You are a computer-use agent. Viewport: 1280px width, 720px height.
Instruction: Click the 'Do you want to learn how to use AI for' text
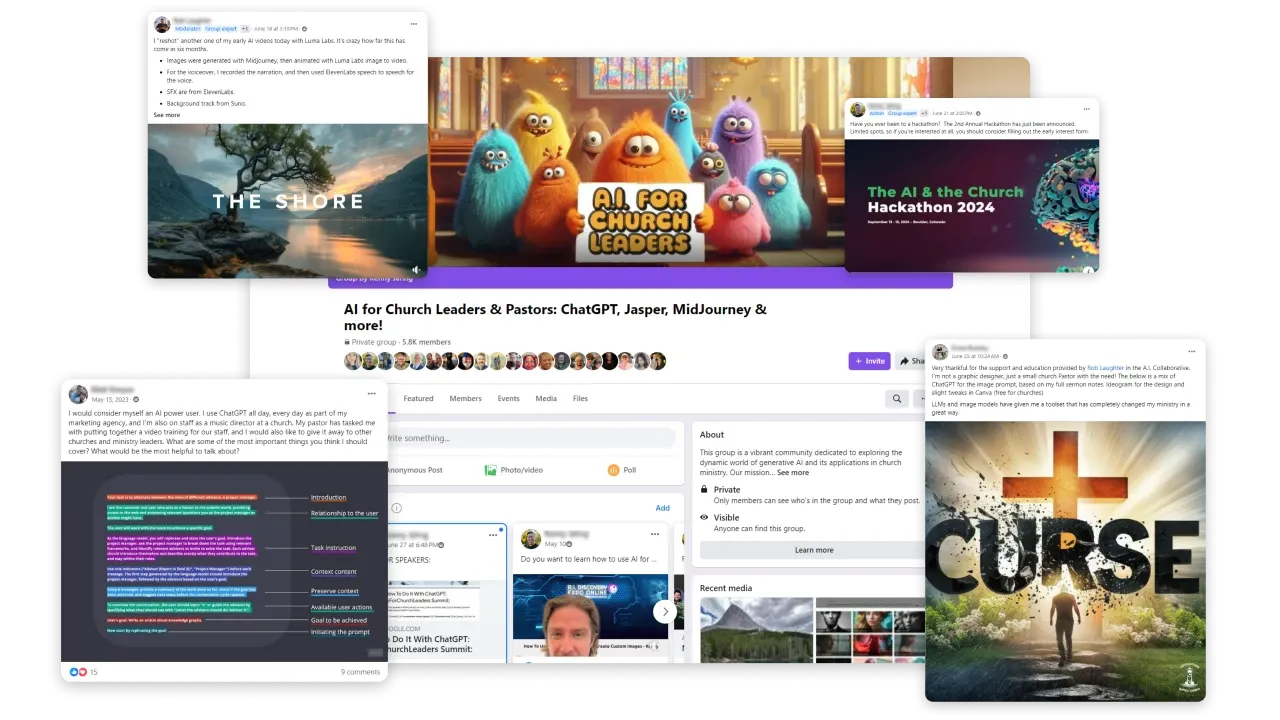coord(588,559)
